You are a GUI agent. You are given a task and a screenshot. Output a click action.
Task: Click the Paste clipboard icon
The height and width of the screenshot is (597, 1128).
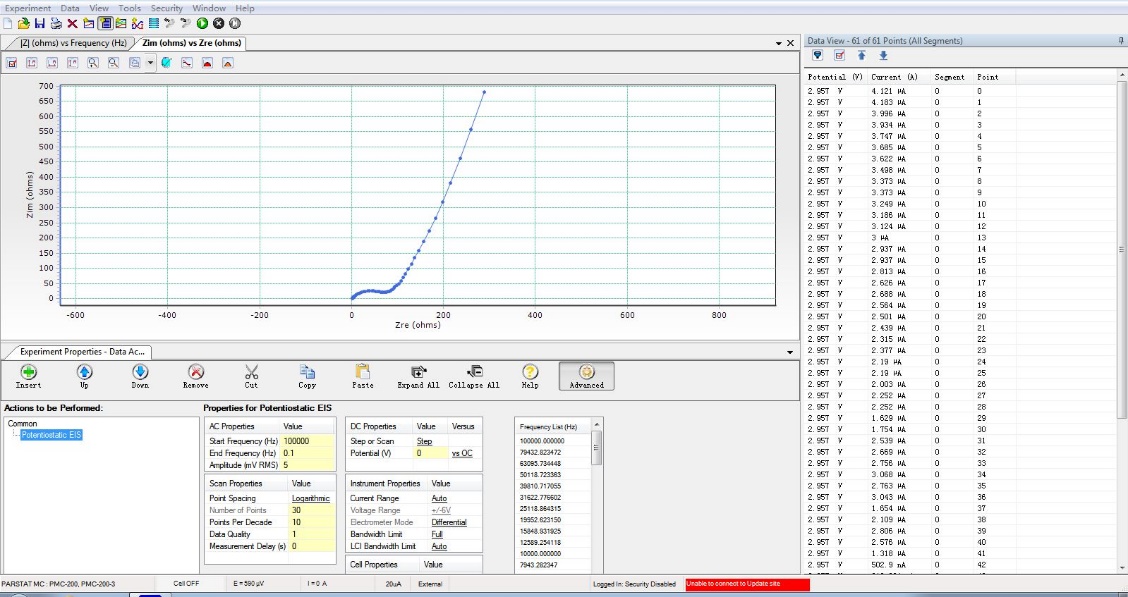pyautogui.click(x=363, y=376)
